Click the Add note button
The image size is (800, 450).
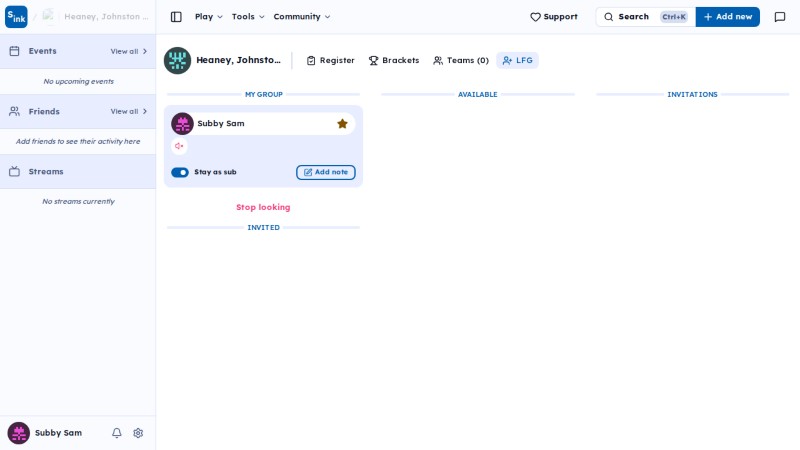(x=326, y=172)
